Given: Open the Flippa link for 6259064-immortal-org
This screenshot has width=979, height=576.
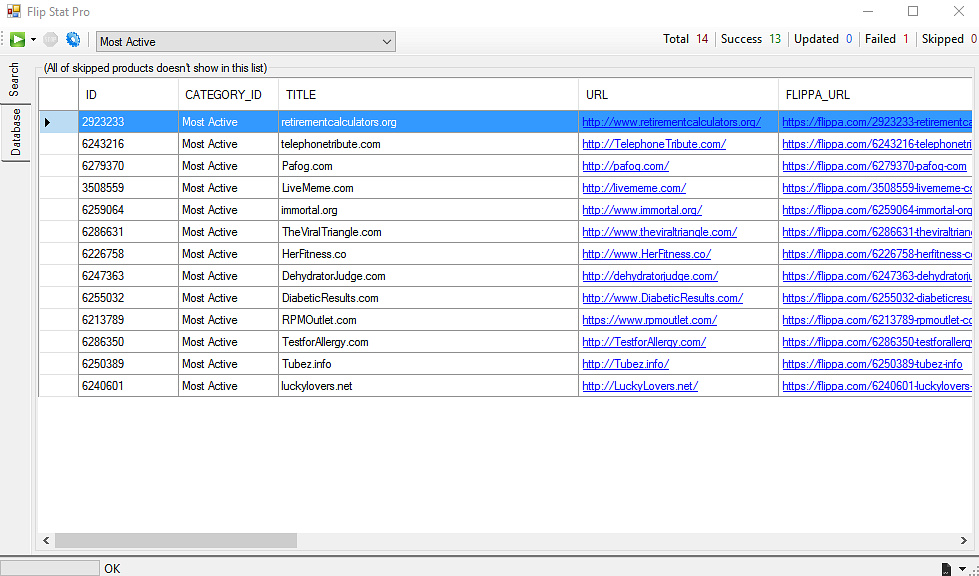Looking at the screenshot, I should [x=877, y=210].
